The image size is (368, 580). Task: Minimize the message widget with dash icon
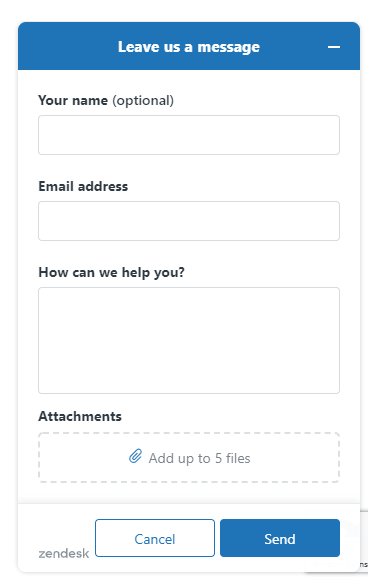coord(334,47)
